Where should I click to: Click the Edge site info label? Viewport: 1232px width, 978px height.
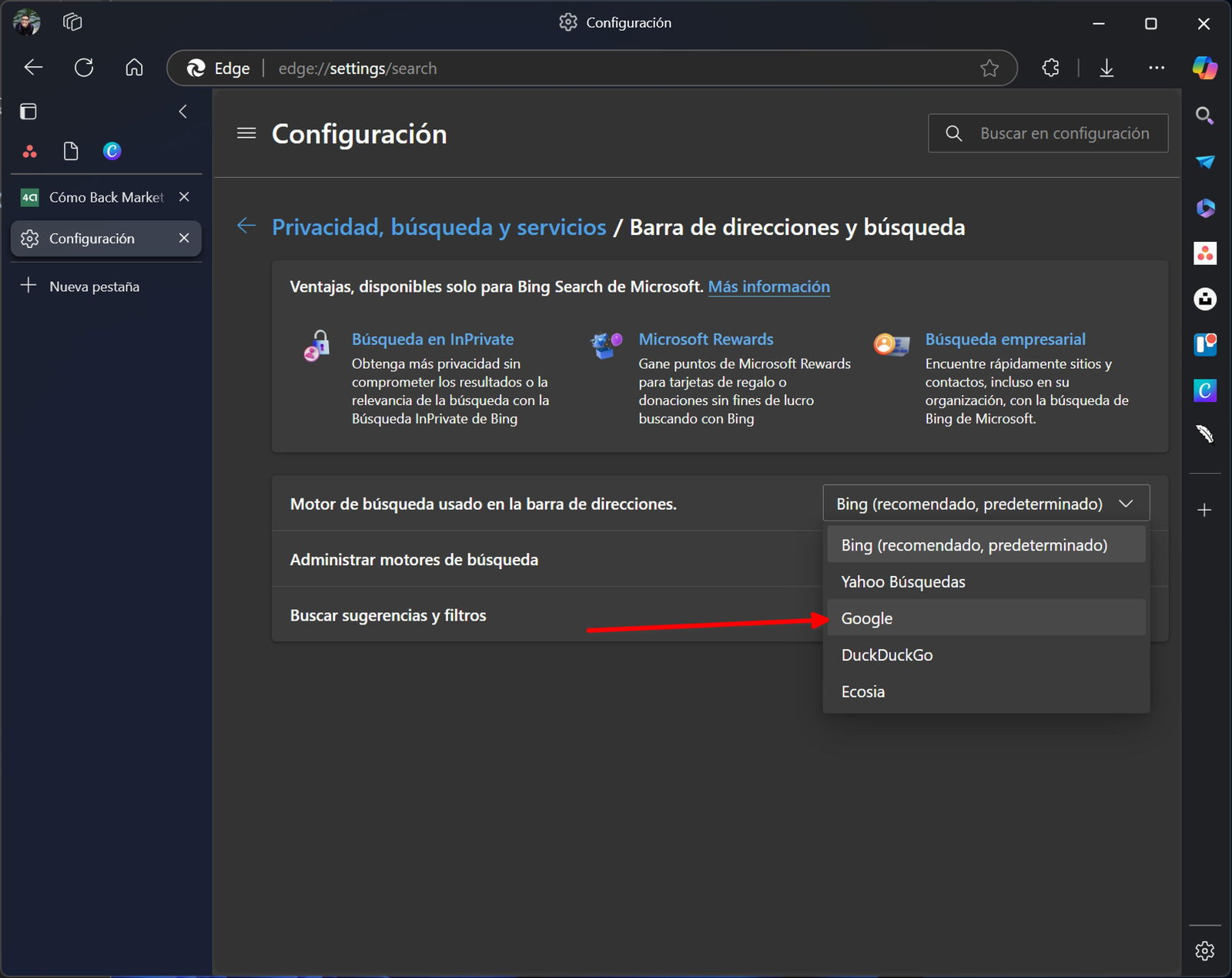coord(219,69)
